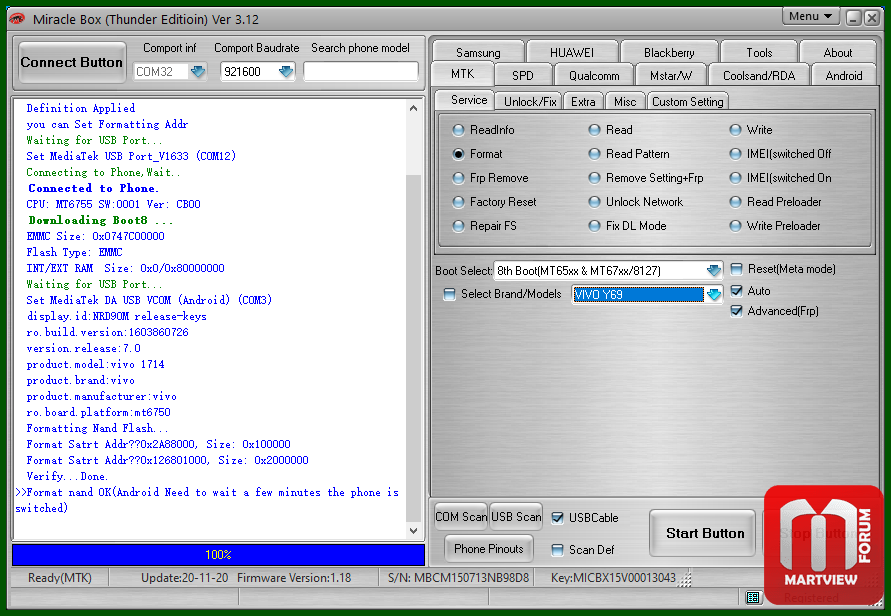Click the Firmware Version:1.18 status text
Screen dimensions: 891x616
pos(294,578)
